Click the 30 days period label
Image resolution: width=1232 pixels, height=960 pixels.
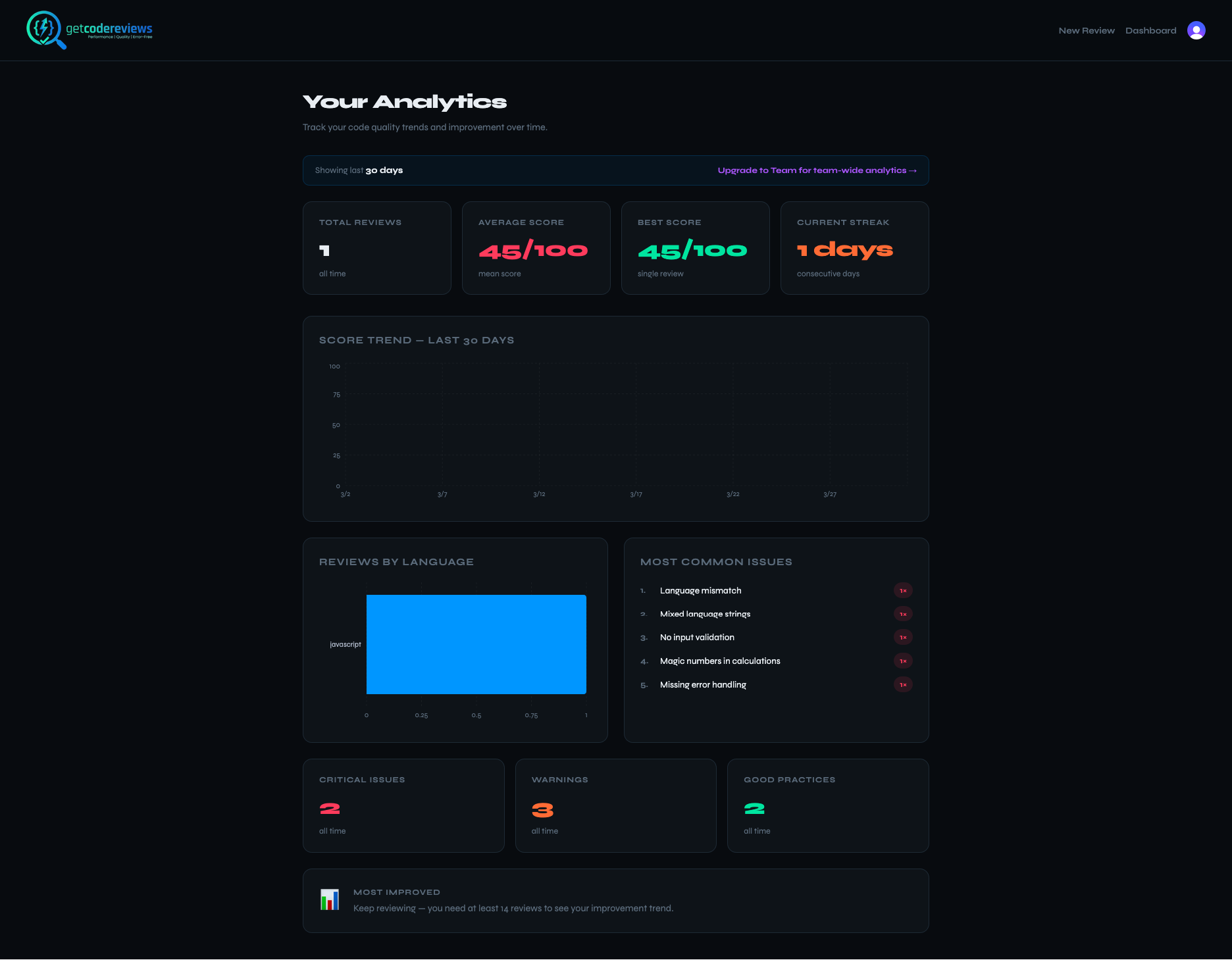coord(384,170)
